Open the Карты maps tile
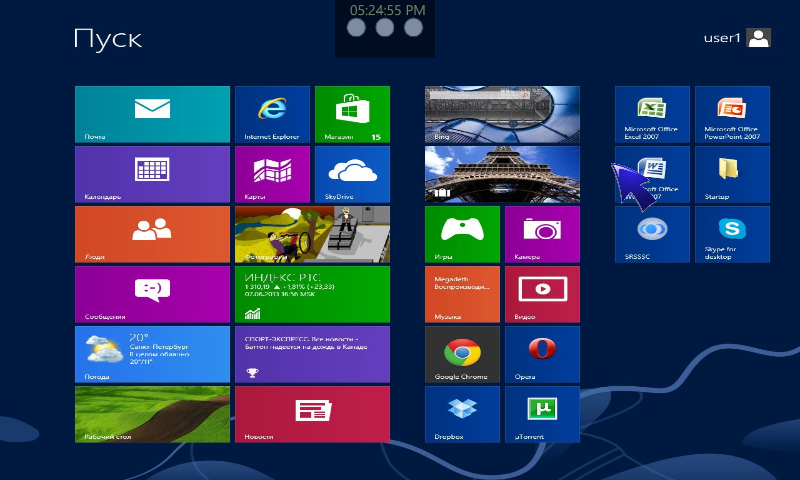The image size is (800, 480). (x=272, y=174)
